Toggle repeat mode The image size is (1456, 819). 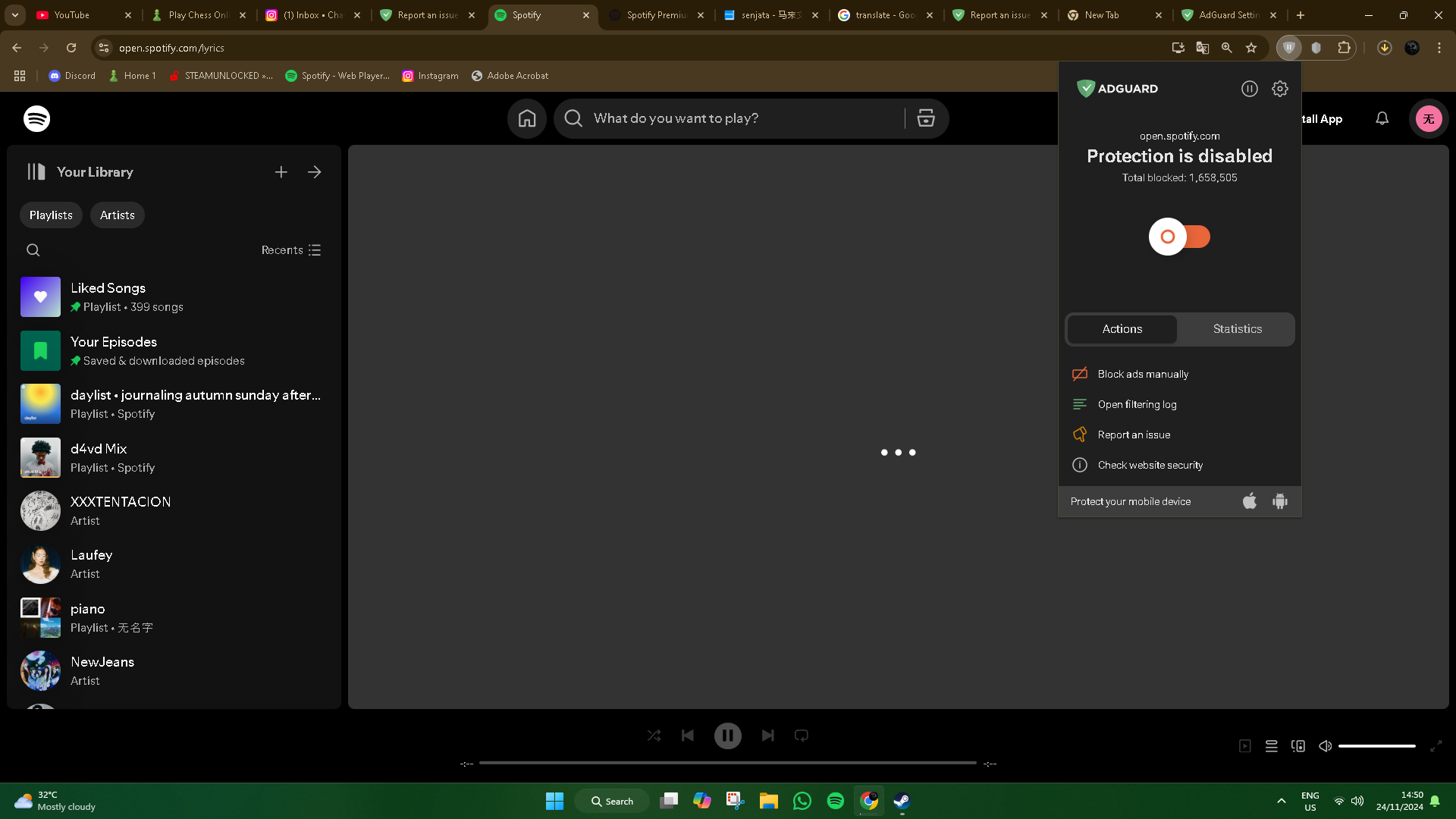tap(802, 736)
